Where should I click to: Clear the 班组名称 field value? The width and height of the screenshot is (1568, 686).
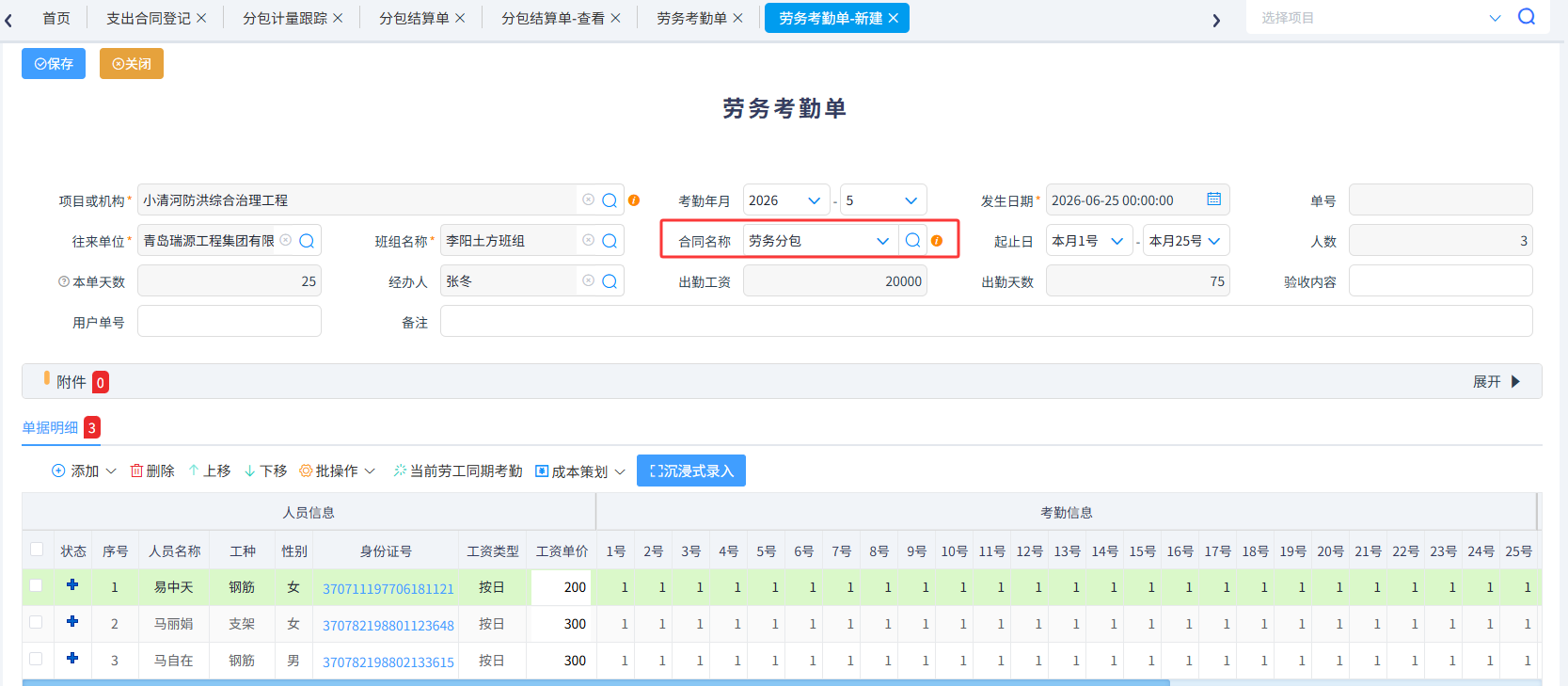click(588, 240)
